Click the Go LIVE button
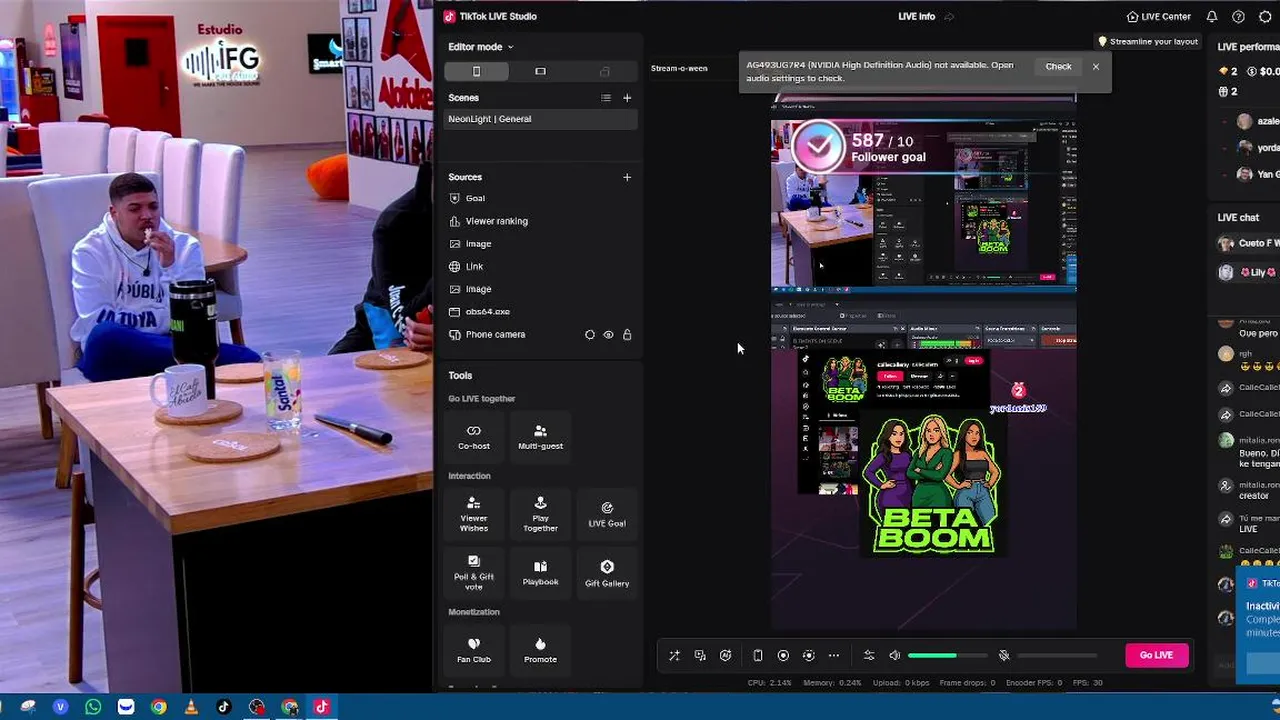 [1156, 655]
